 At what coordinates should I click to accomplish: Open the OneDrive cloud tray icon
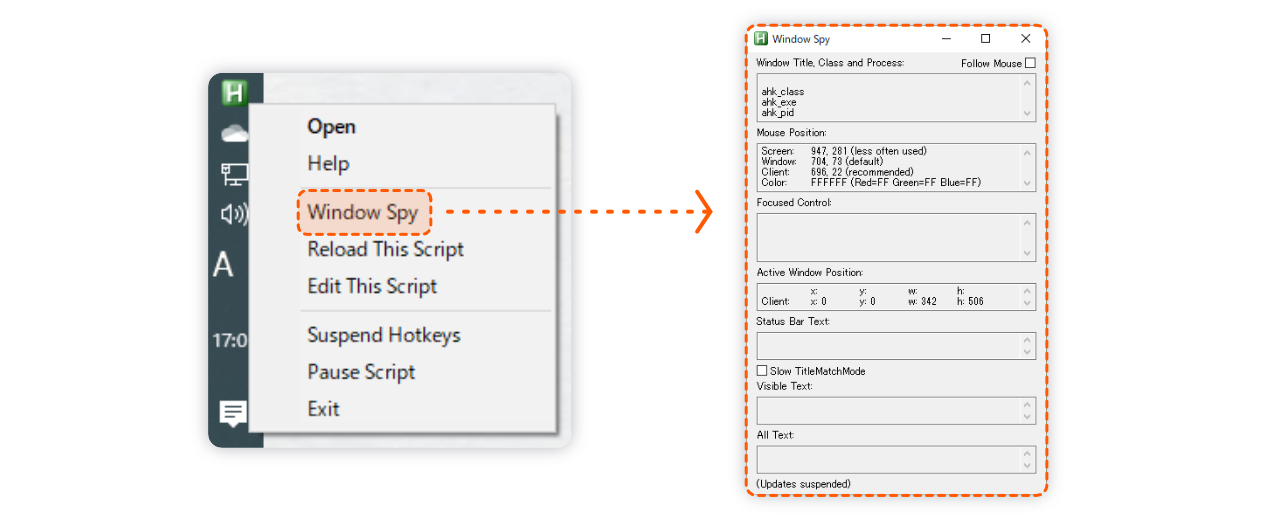point(234,133)
